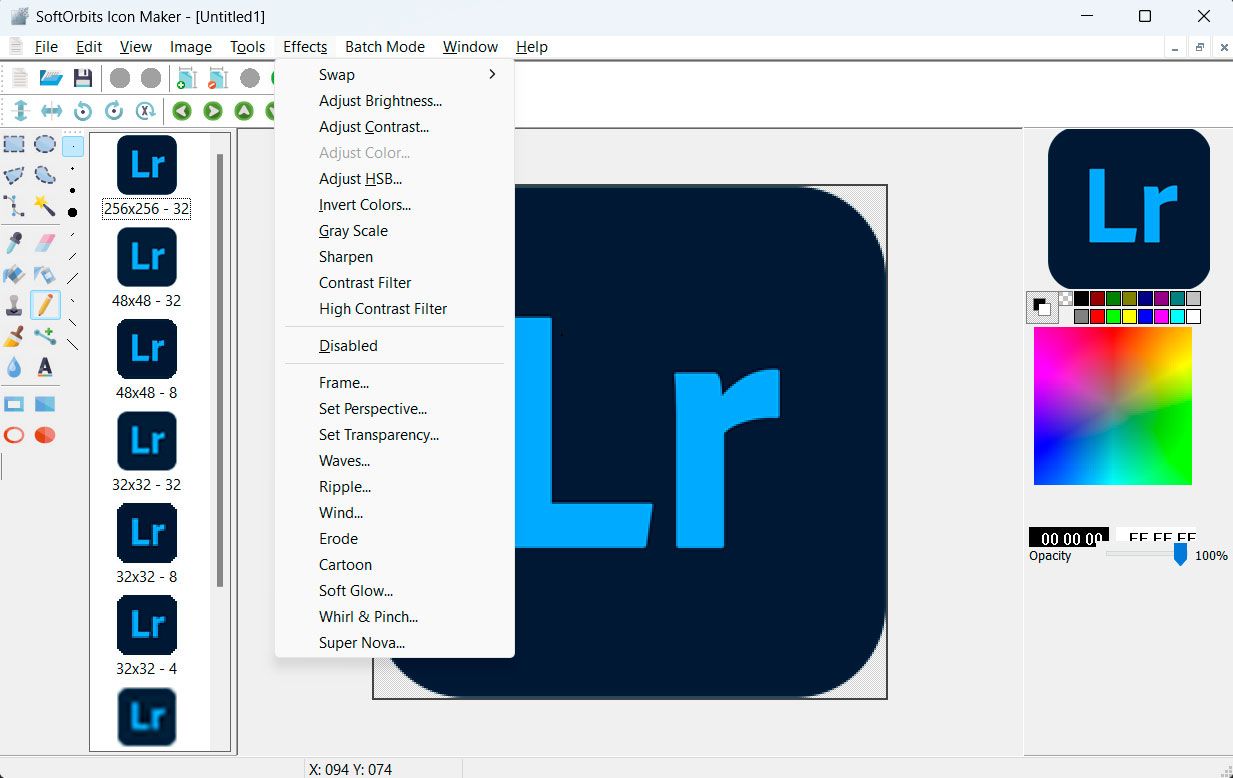Remove the current image format
The height and width of the screenshot is (778, 1233).
[x=218, y=78]
